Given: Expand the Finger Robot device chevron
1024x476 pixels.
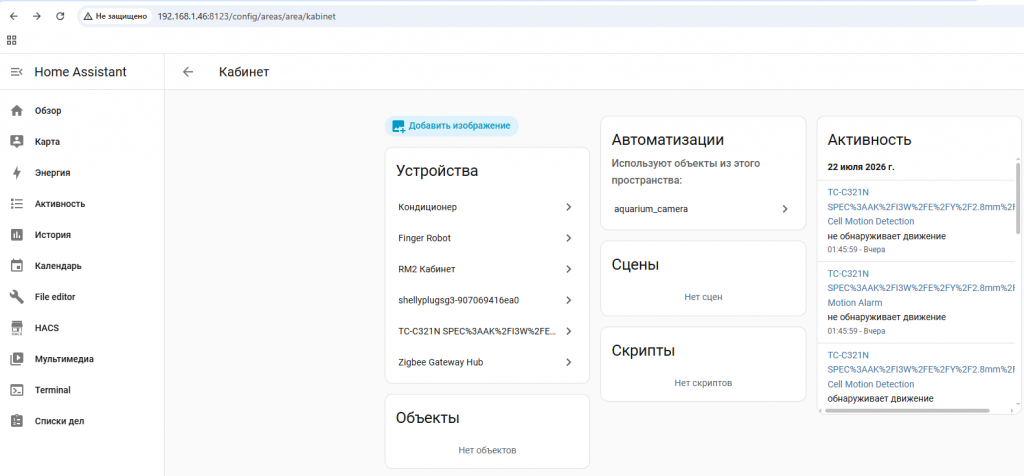Looking at the screenshot, I should point(568,238).
